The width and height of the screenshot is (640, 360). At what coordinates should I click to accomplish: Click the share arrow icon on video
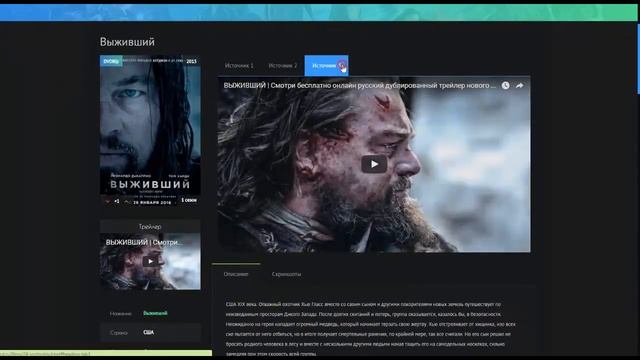[519, 85]
